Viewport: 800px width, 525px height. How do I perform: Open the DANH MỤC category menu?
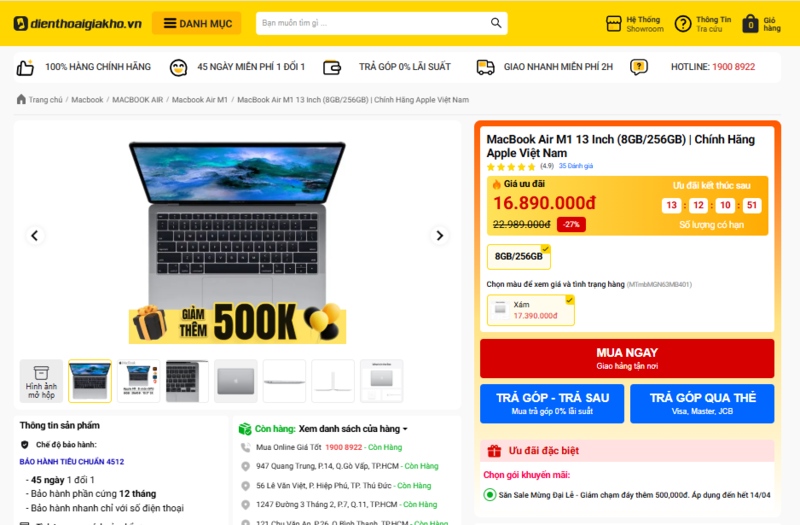197,23
